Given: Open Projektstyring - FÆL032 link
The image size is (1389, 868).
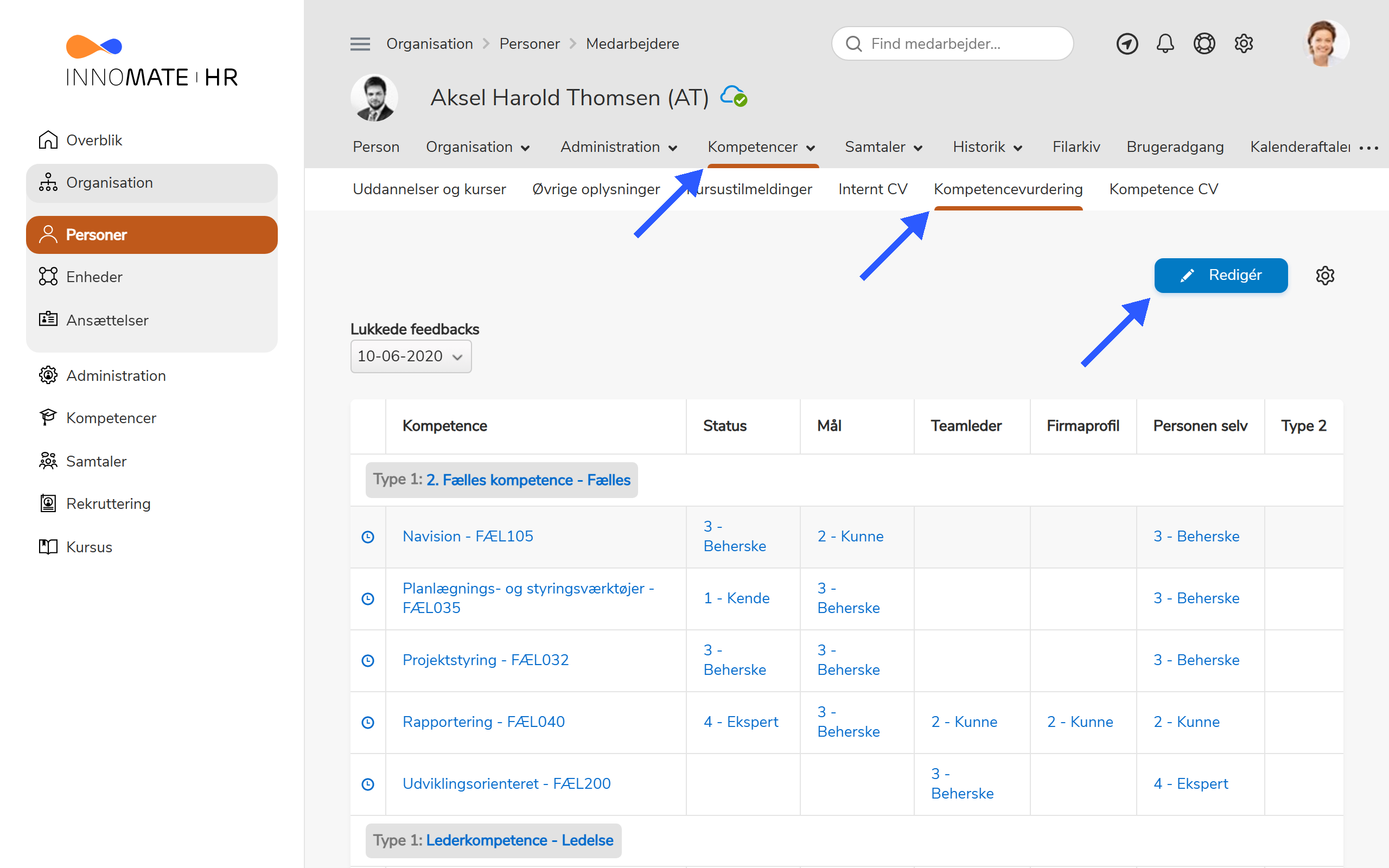Looking at the screenshot, I should click(486, 660).
